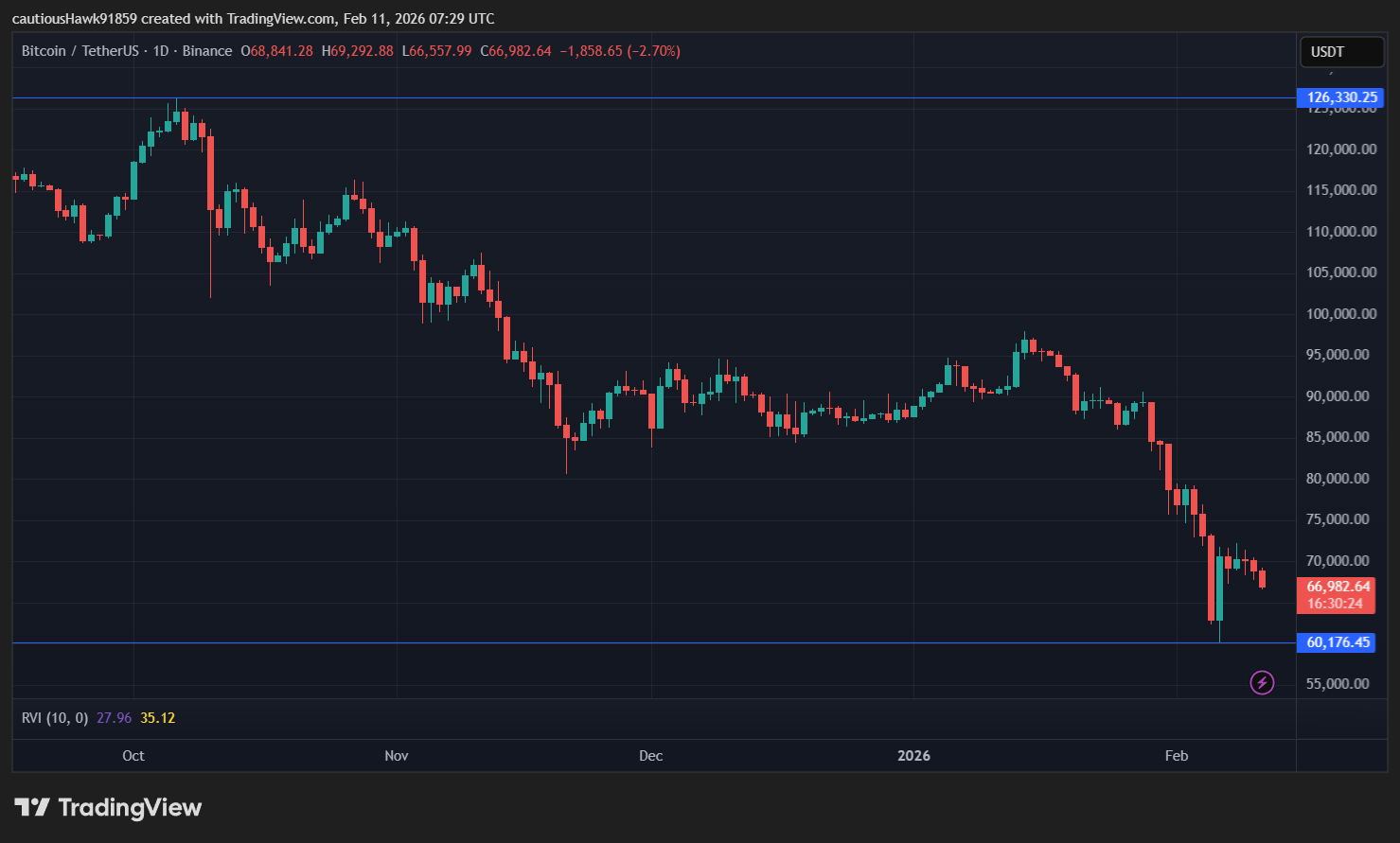The image size is (1400, 843).
Task: Click Oct on the time axis
Action: point(133,755)
